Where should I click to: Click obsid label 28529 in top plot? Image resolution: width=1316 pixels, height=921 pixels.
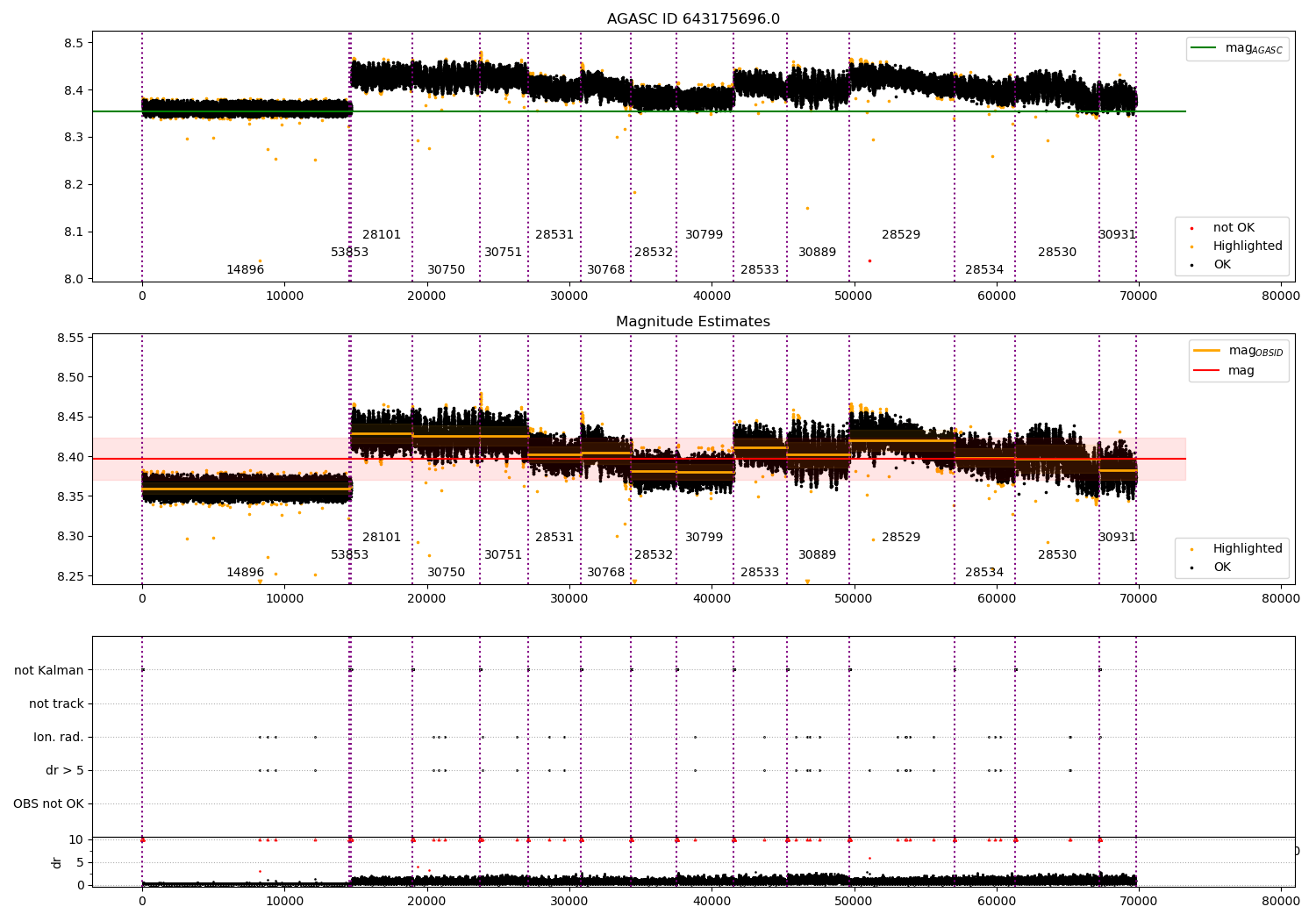pyautogui.click(x=901, y=235)
